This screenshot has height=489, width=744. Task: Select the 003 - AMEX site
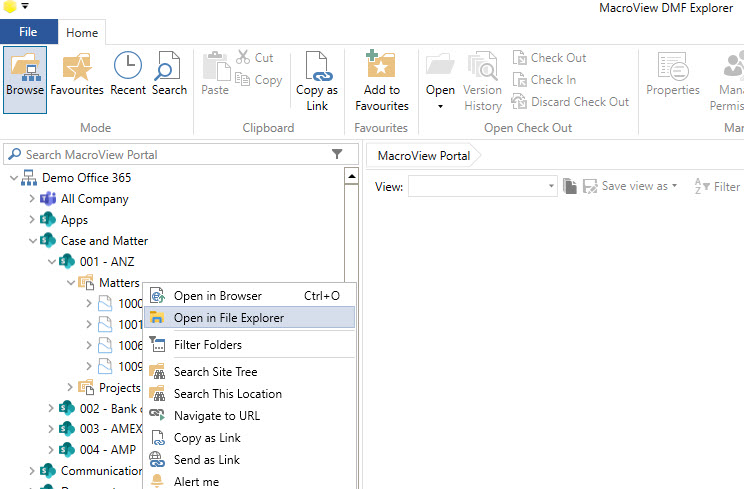[x=111, y=428]
